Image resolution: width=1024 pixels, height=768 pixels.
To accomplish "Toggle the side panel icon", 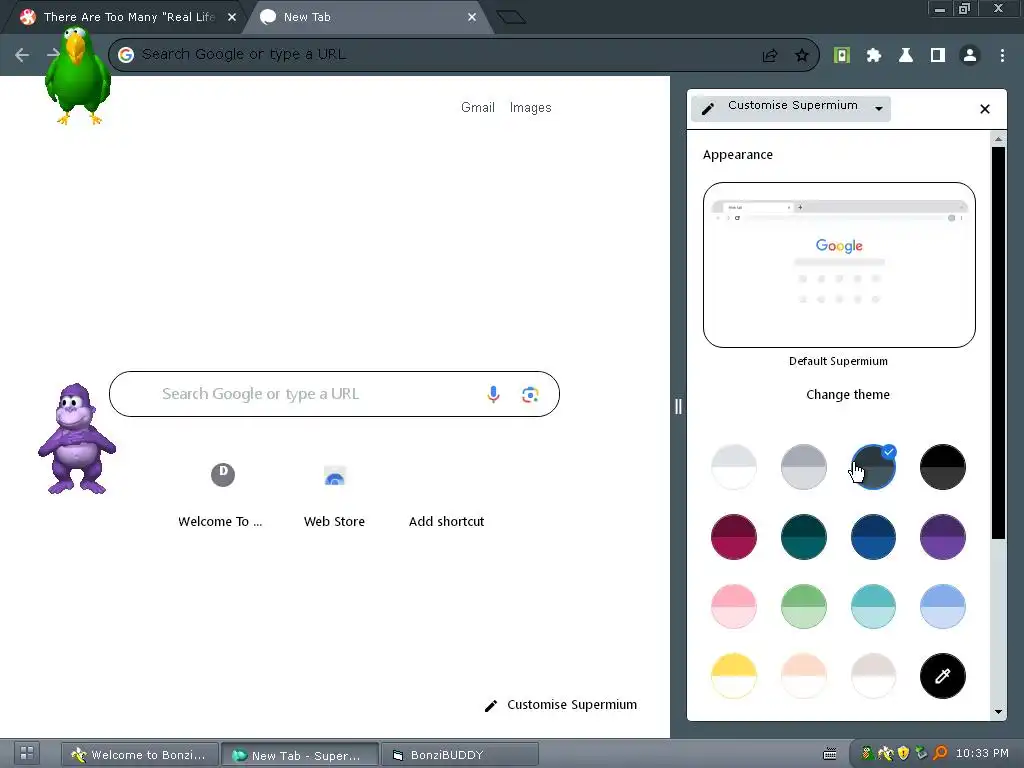I will pyautogui.click(x=938, y=56).
